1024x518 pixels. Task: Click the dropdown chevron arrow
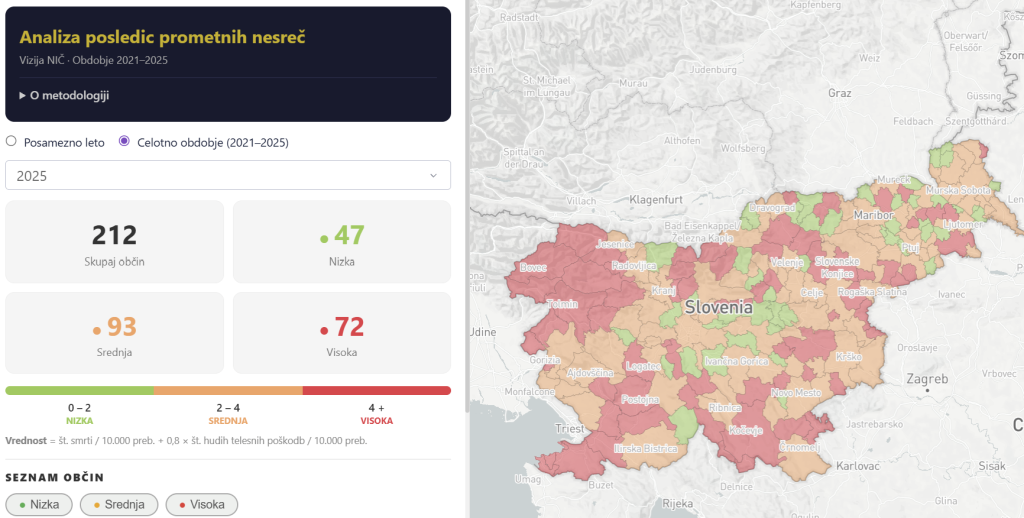coord(433,176)
